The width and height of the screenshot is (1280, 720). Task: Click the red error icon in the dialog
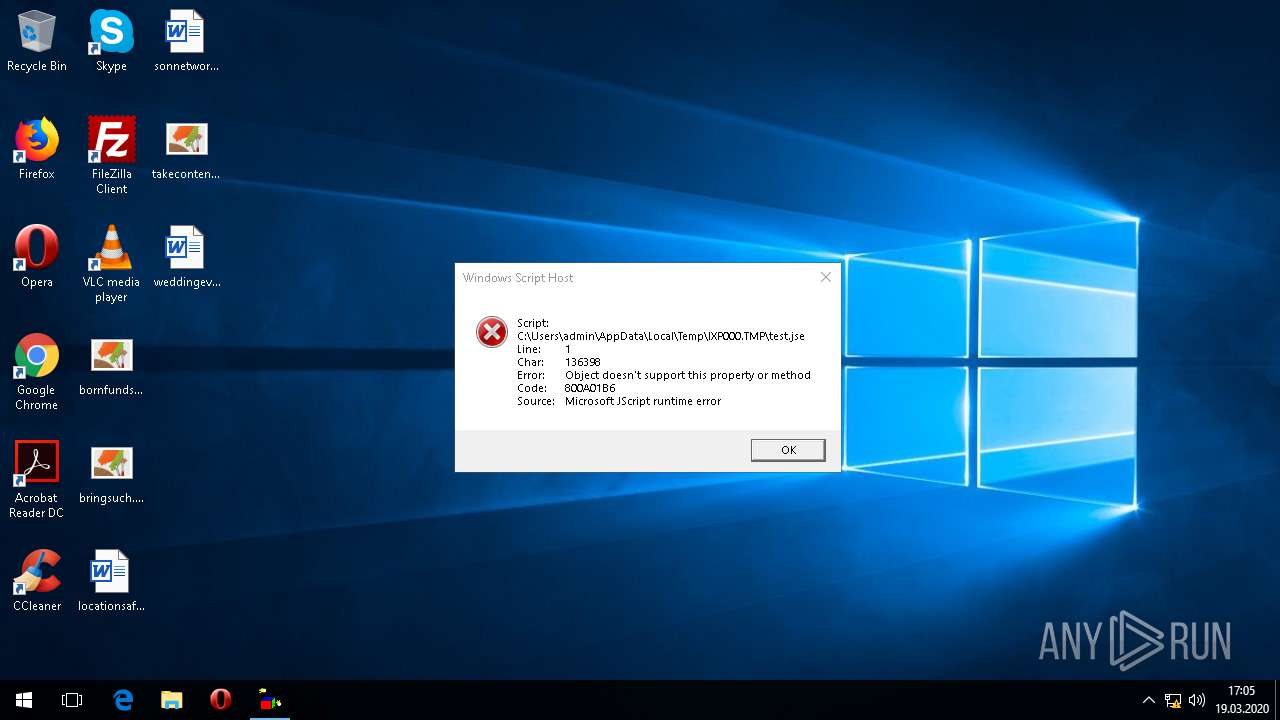[492, 332]
